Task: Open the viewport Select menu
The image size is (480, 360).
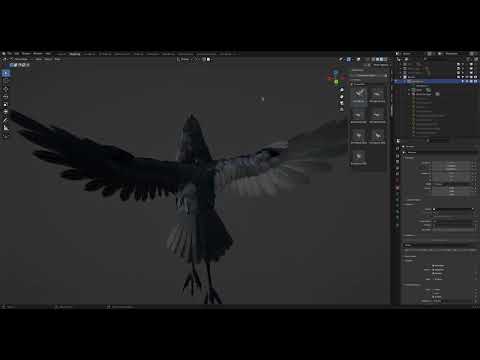Action: [x=48, y=59]
